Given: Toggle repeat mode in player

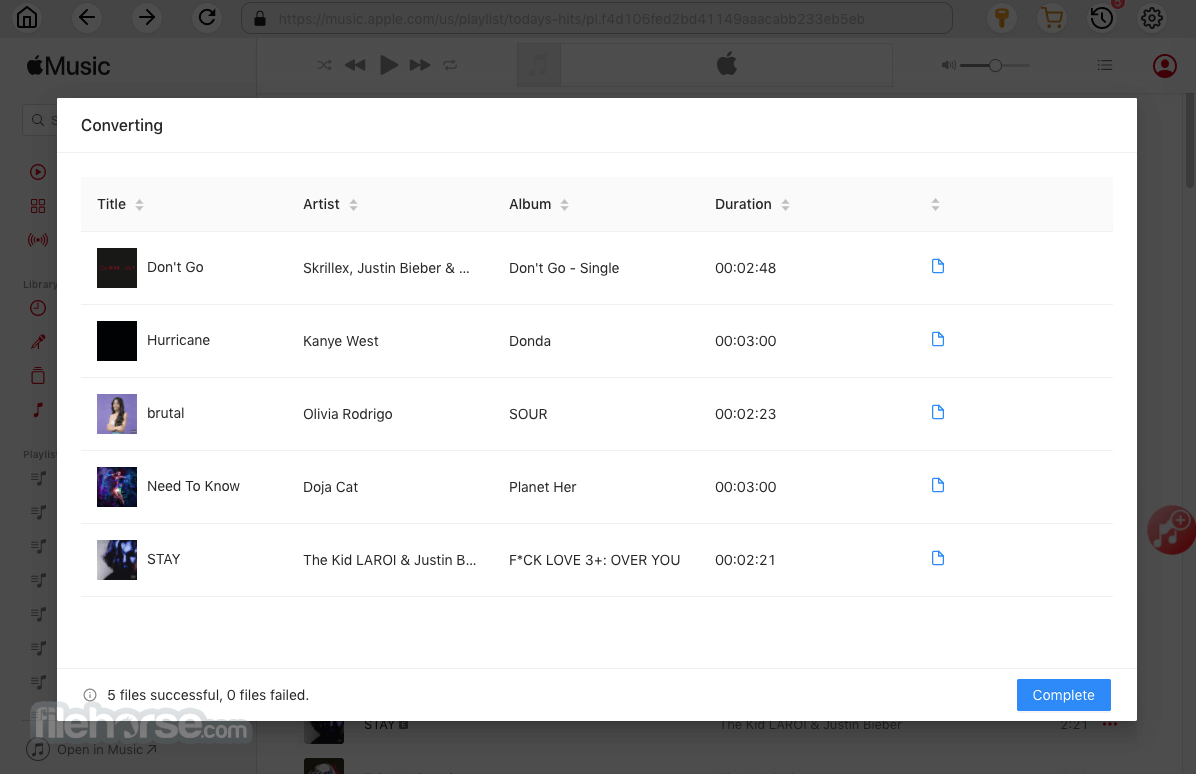Looking at the screenshot, I should pos(450,66).
